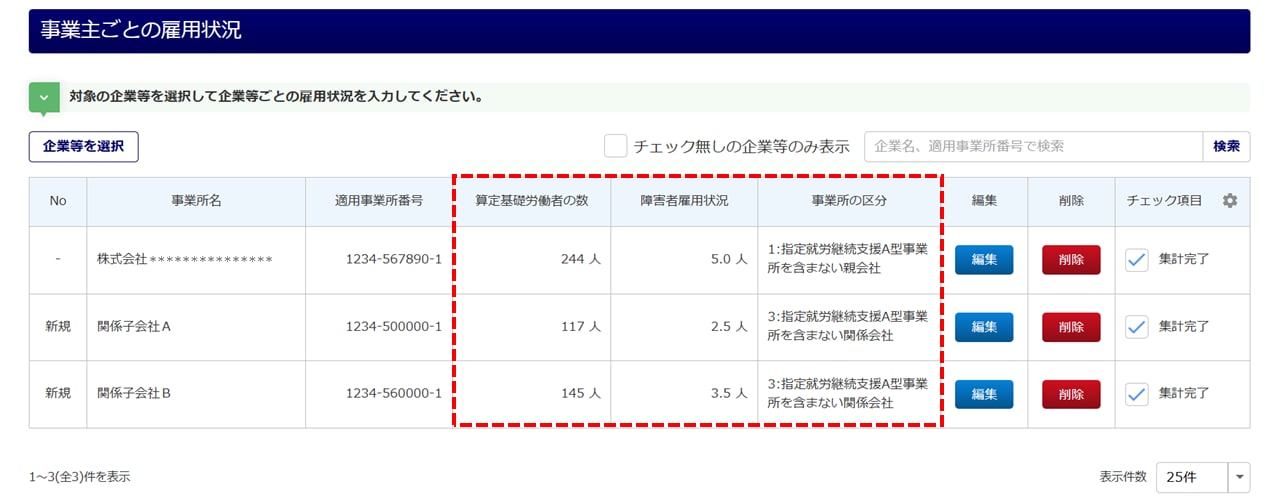Delete the 関係子会社B row

click(x=1071, y=394)
